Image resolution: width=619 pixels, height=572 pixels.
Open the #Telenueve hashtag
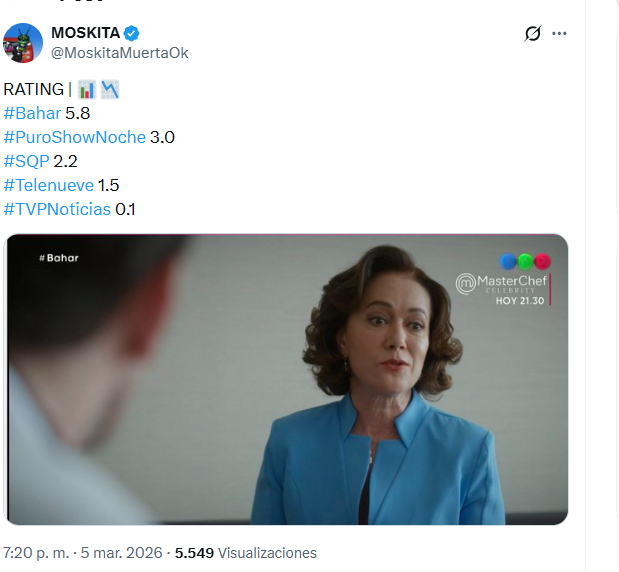pos(49,185)
